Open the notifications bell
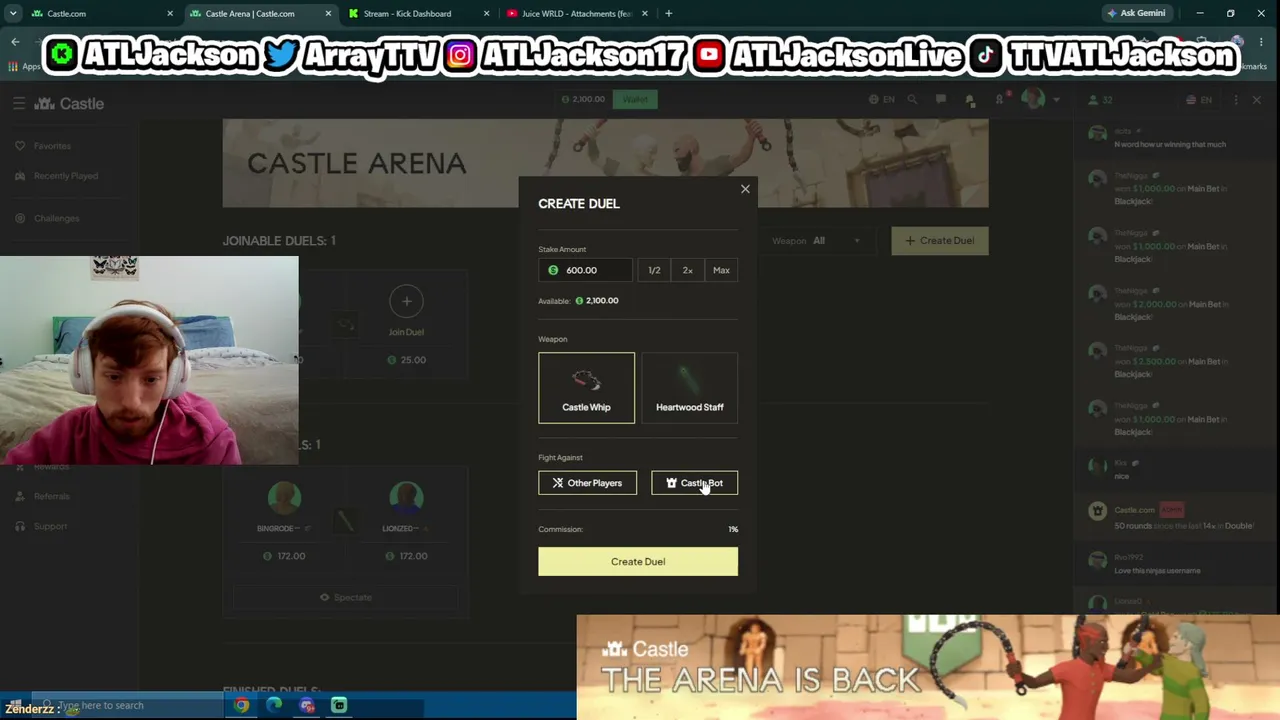1280x720 pixels. point(970,100)
